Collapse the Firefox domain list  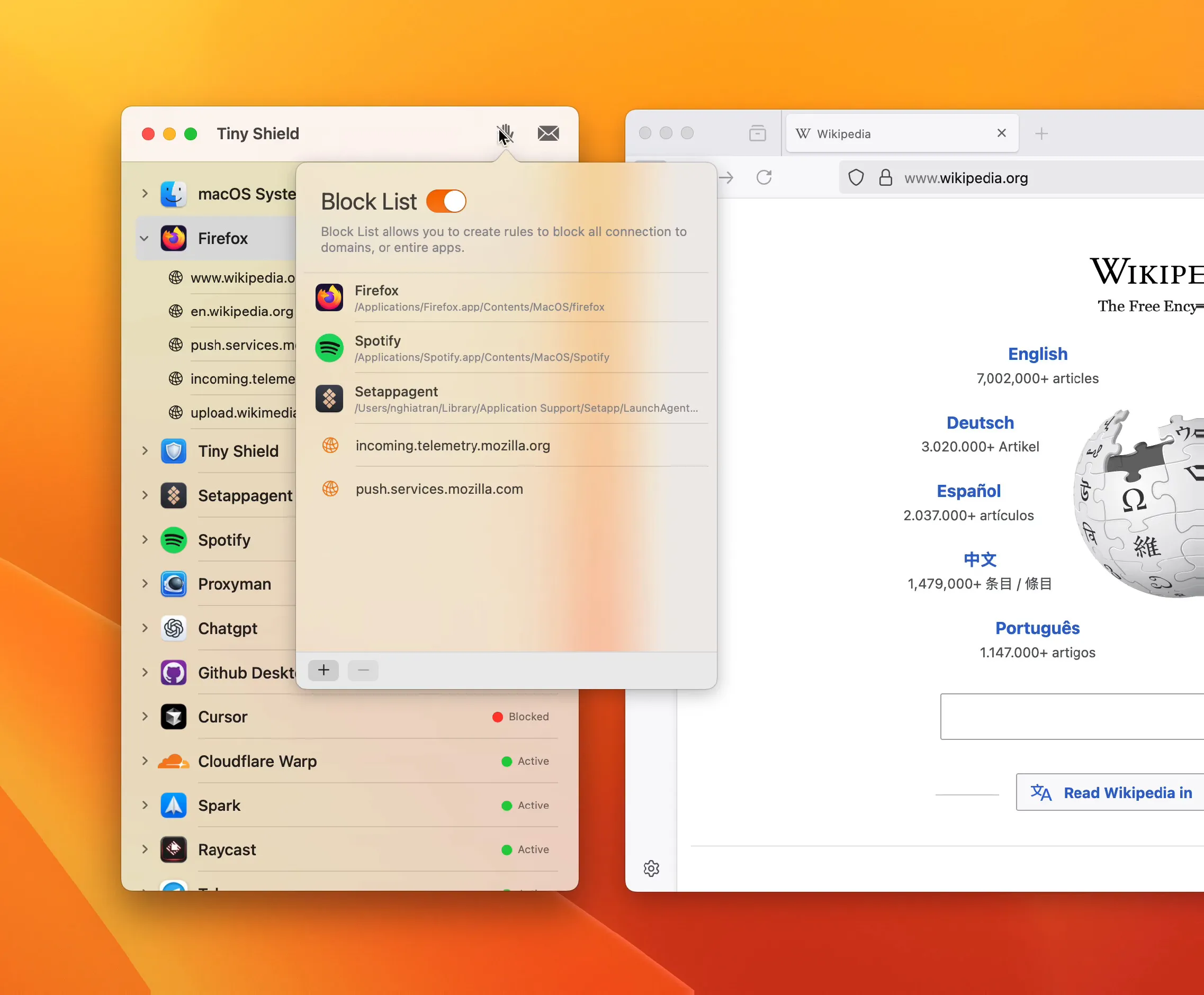[x=144, y=238]
